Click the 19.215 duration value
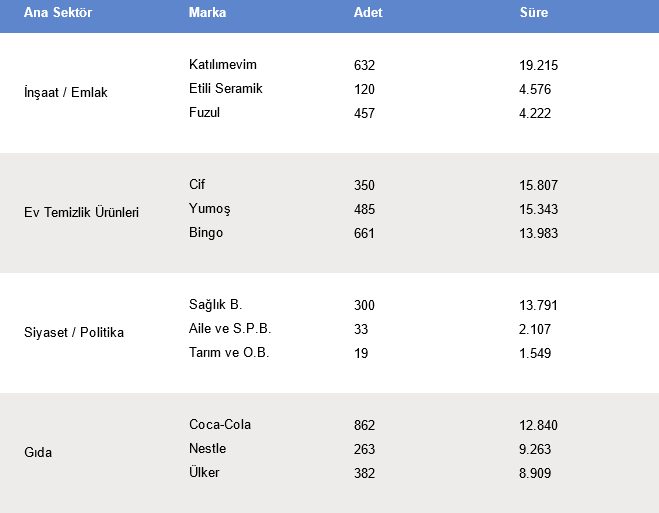 point(538,65)
